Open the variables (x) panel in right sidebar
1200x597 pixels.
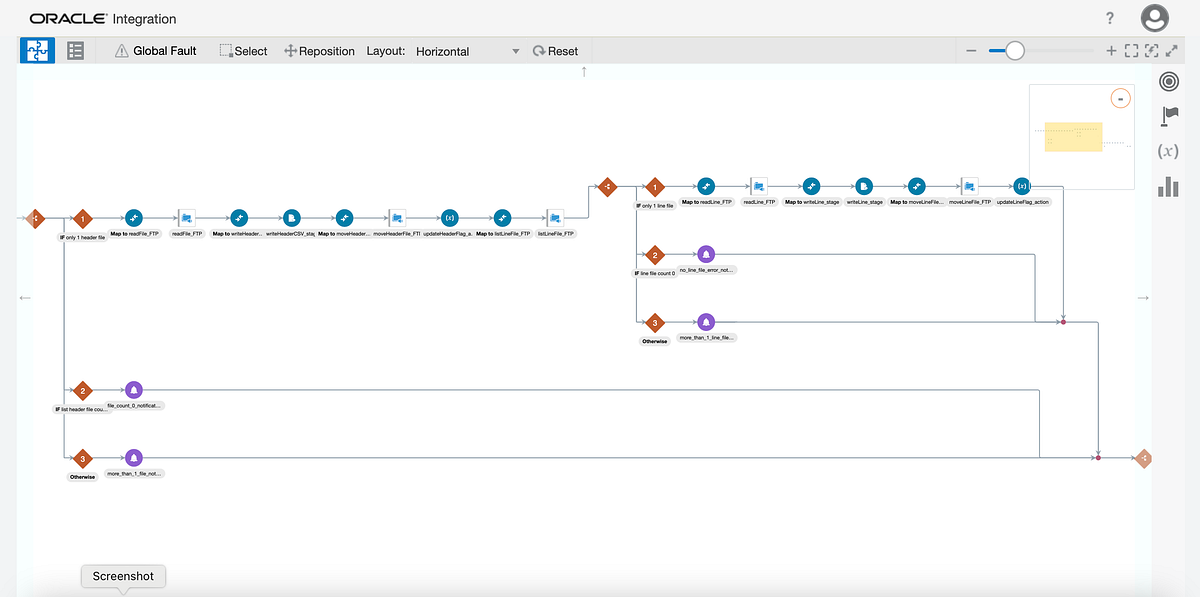click(x=1169, y=152)
